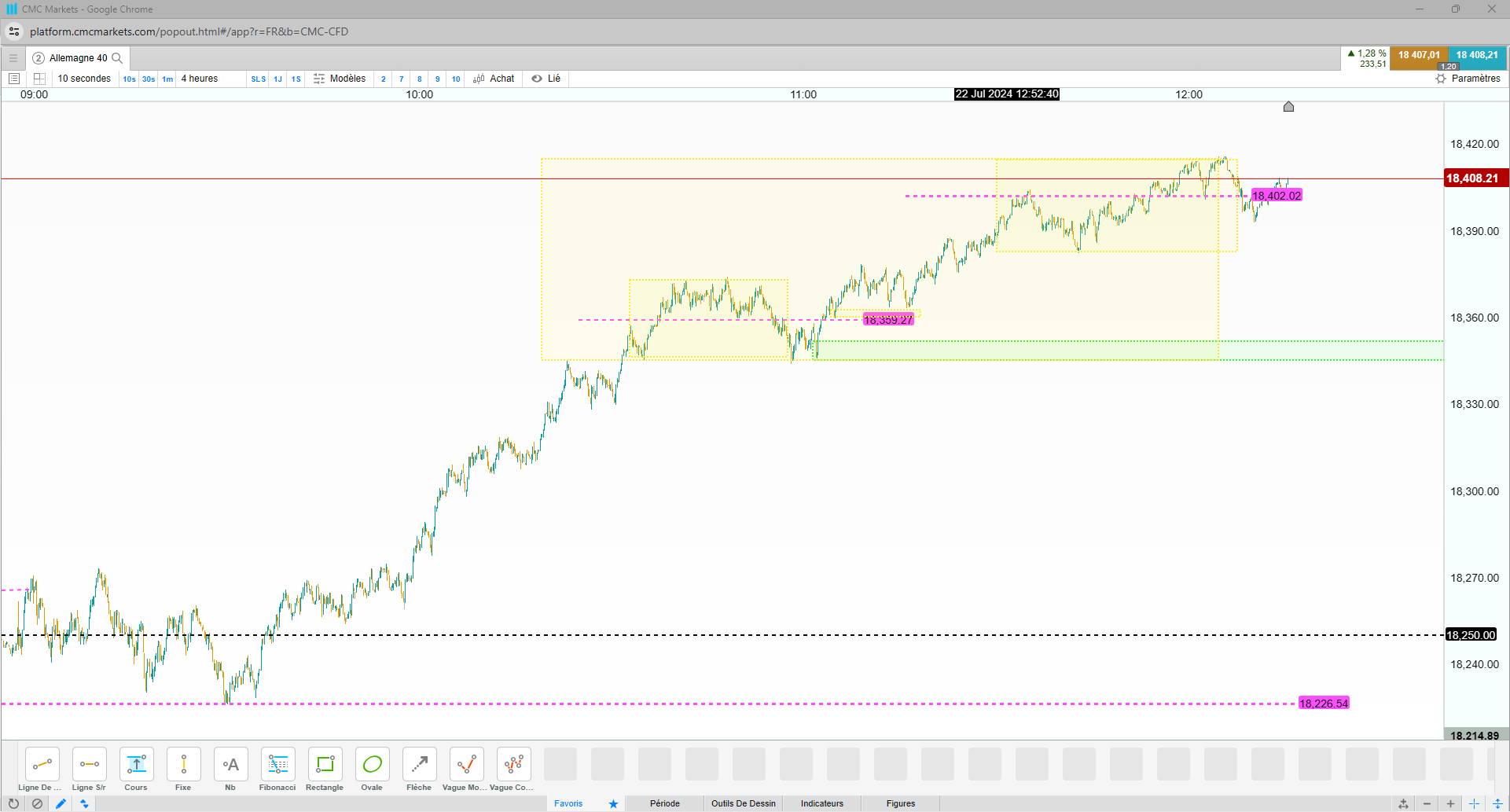The image size is (1510, 812).
Task: Open the 10 secondes interval dropdown
Action: (x=84, y=79)
